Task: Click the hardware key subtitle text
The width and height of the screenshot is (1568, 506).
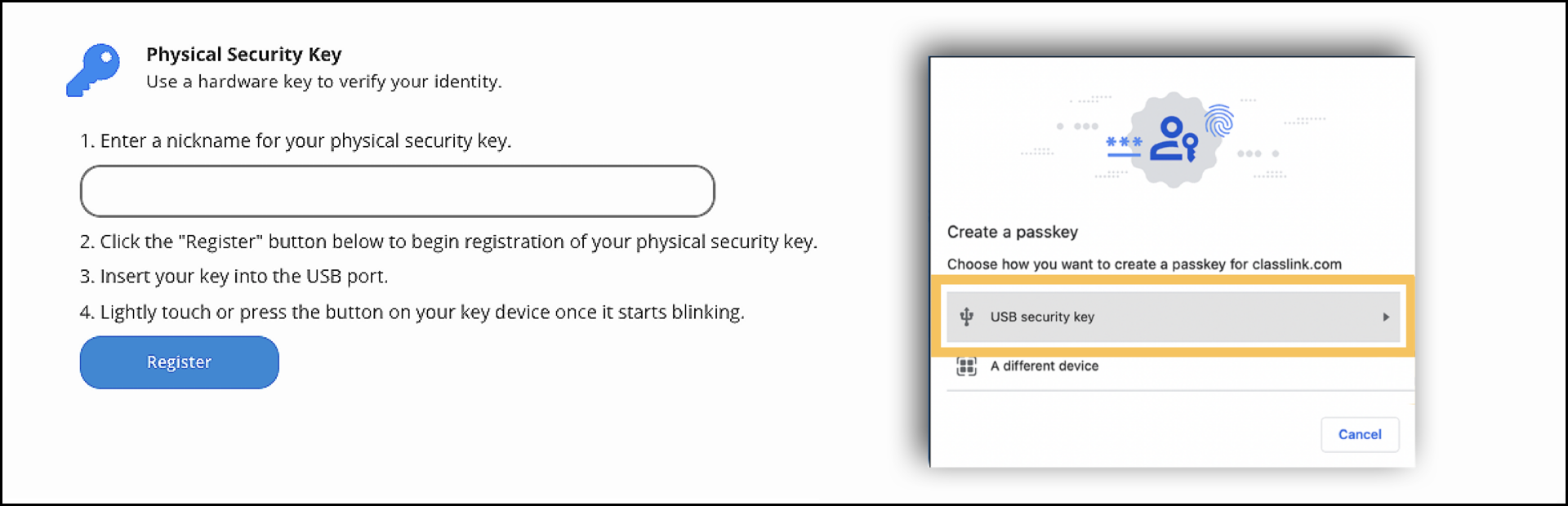Action: [323, 82]
